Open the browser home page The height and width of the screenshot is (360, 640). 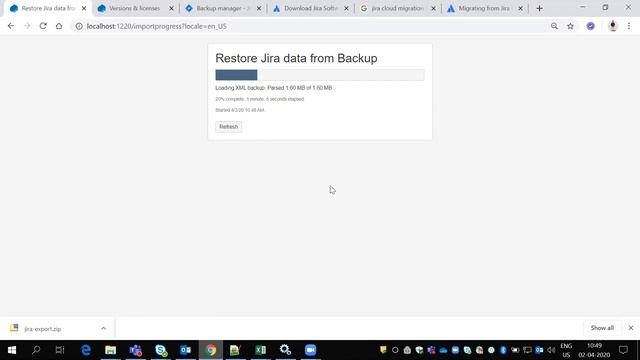coord(59,26)
